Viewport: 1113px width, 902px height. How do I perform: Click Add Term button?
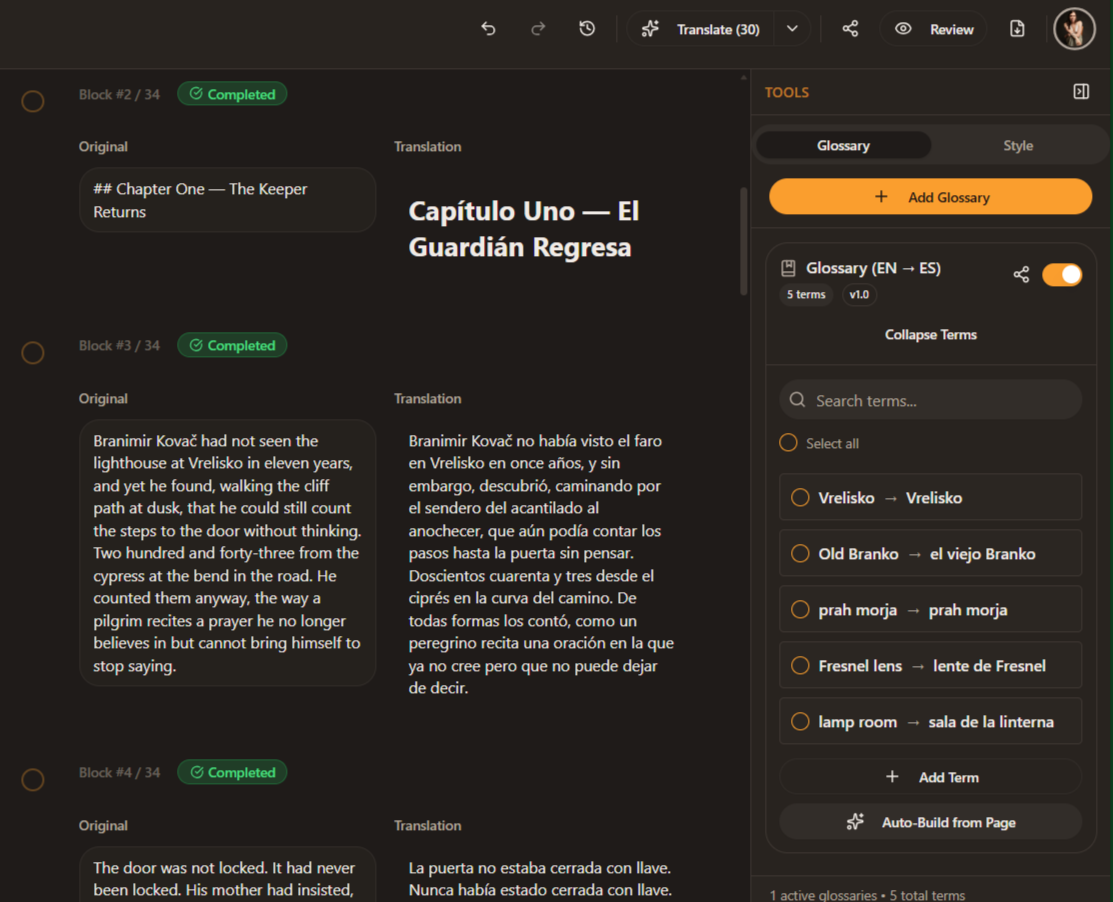[x=931, y=777]
